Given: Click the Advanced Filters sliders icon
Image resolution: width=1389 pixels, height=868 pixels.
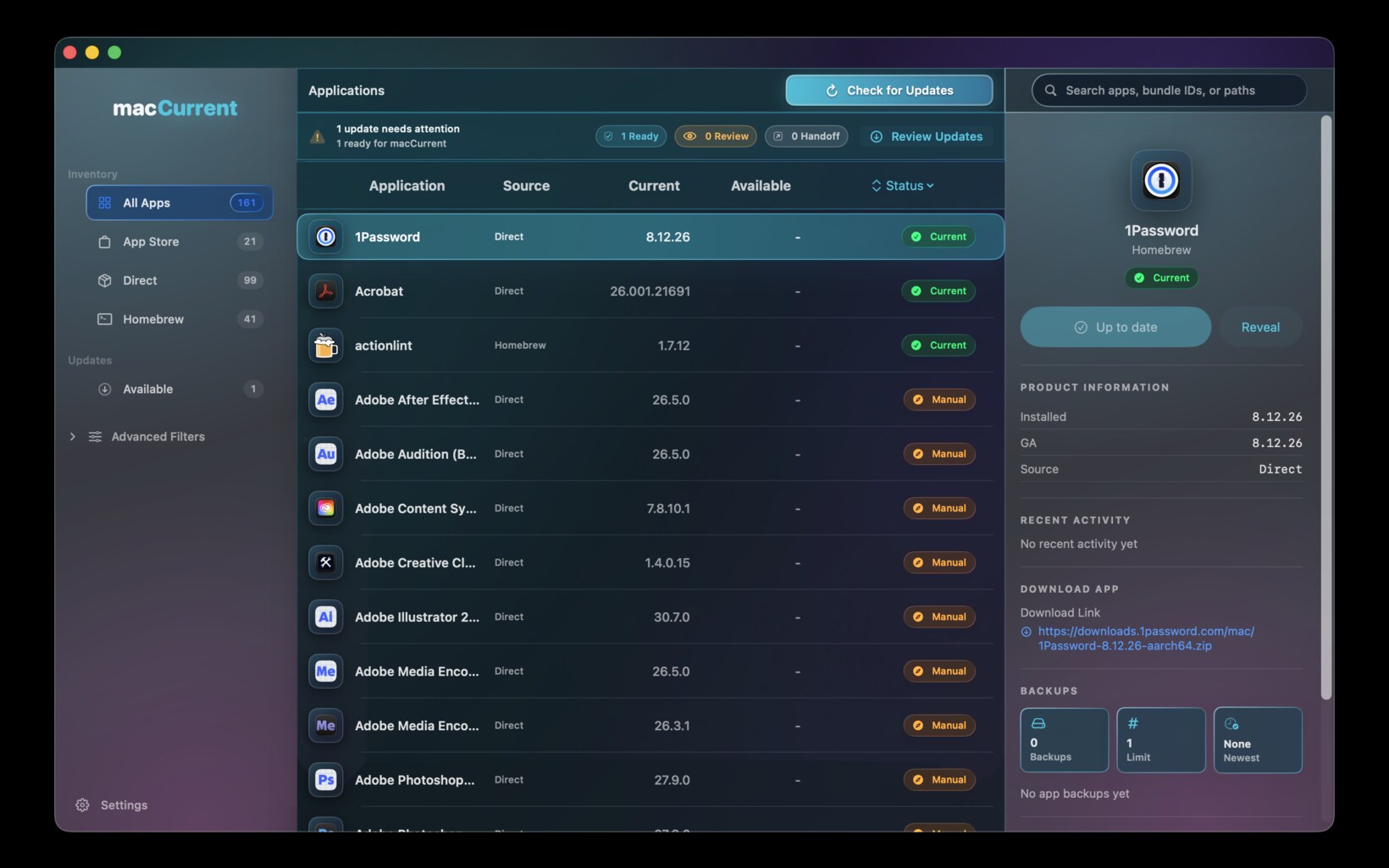Looking at the screenshot, I should tap(95, 437).
